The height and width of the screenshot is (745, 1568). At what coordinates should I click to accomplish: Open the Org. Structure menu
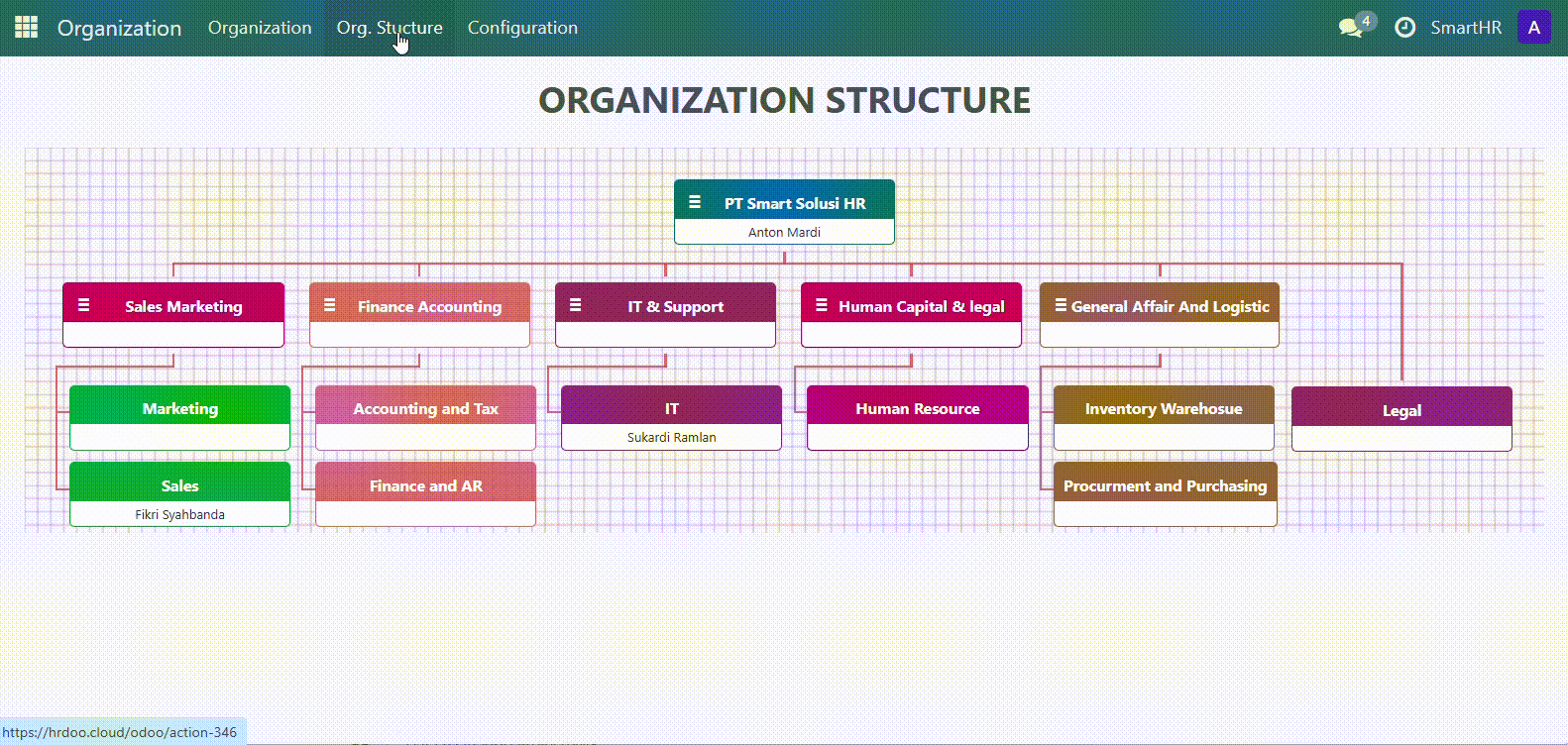[x=390, y=28]
